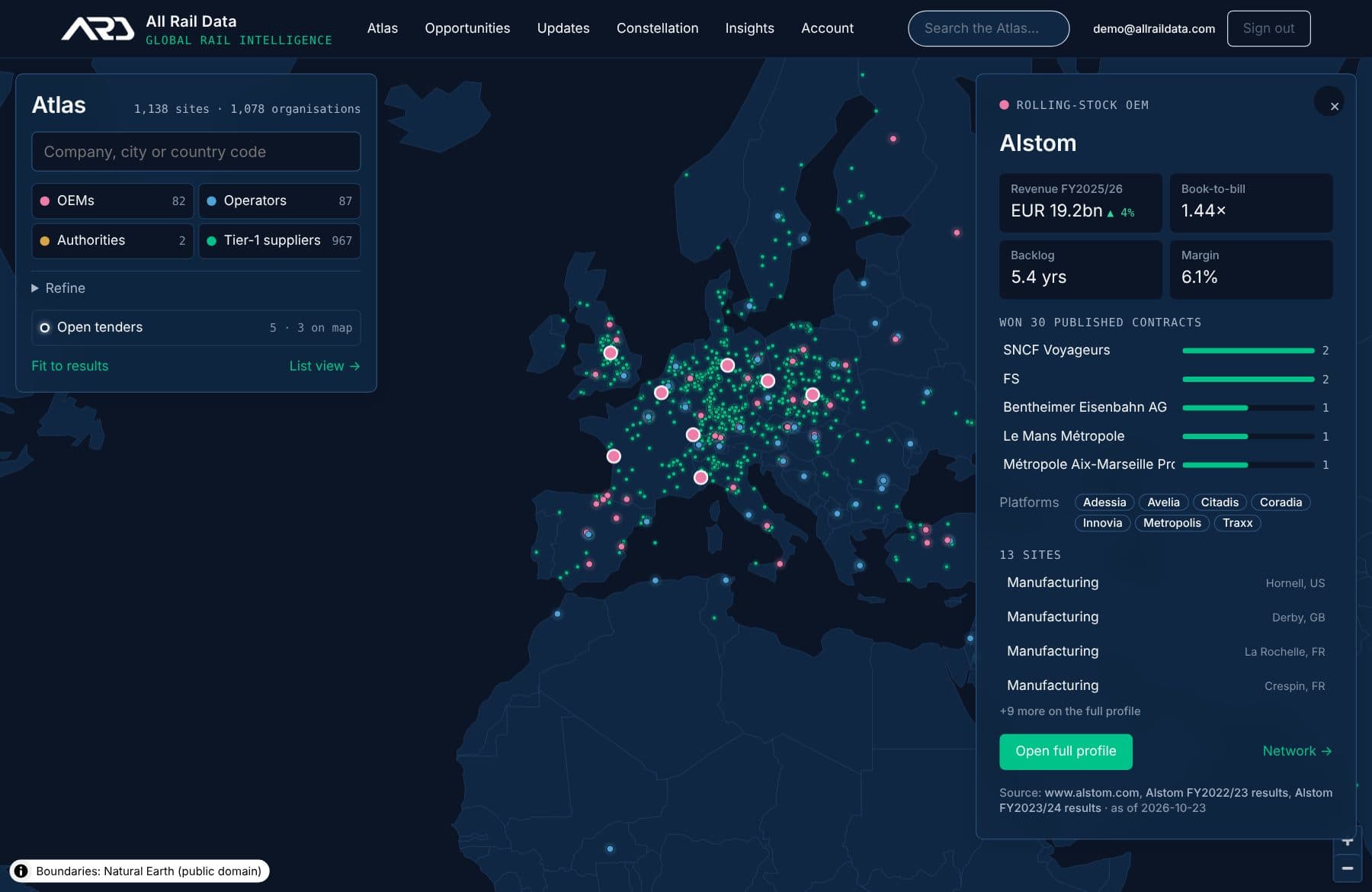Click the FS contract row
The height and width of the screenshot is (892, 1372).
click(x=1165, y=379)
